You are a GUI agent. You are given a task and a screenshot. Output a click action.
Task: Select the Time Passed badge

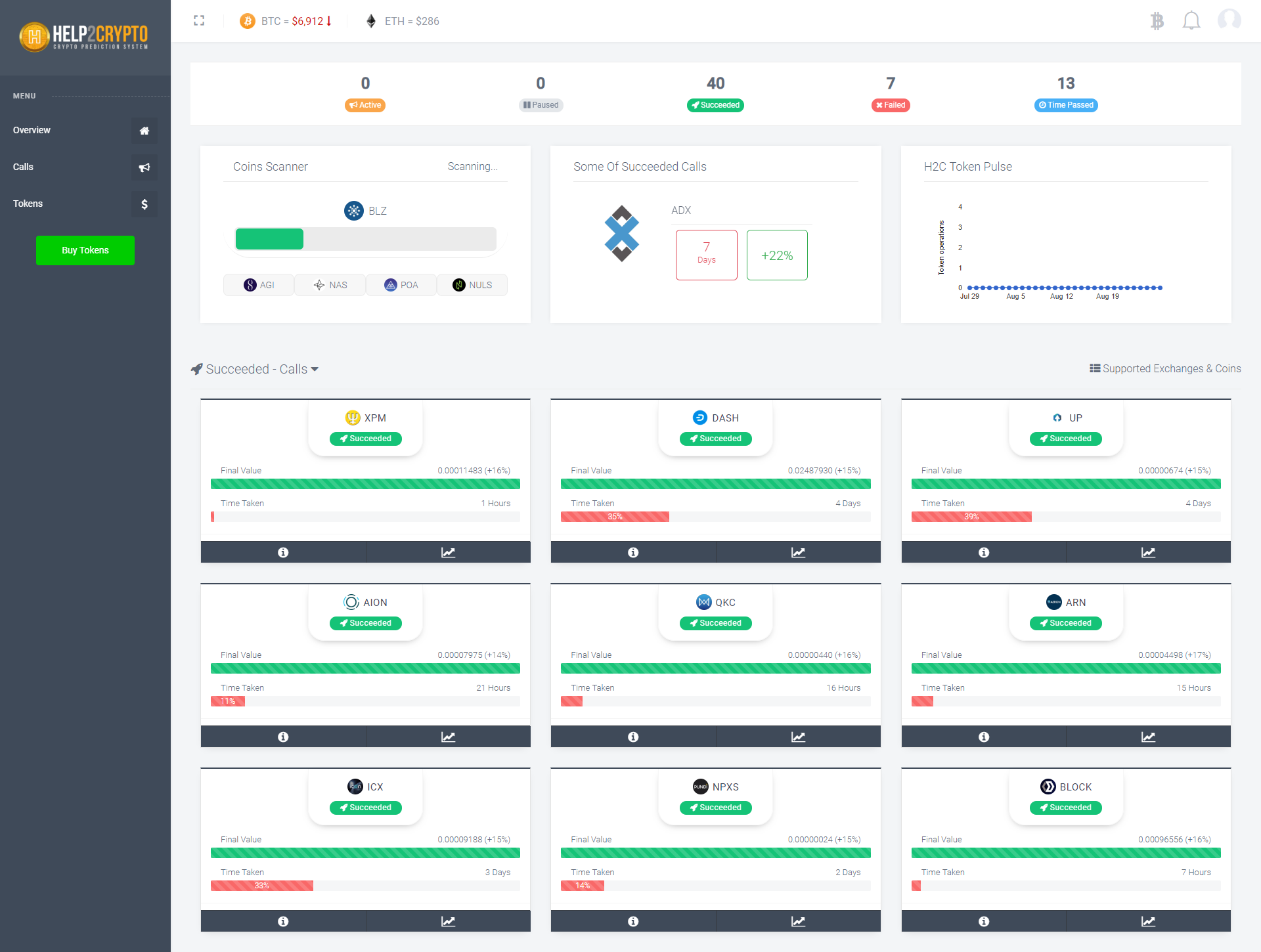point(1066,105)
